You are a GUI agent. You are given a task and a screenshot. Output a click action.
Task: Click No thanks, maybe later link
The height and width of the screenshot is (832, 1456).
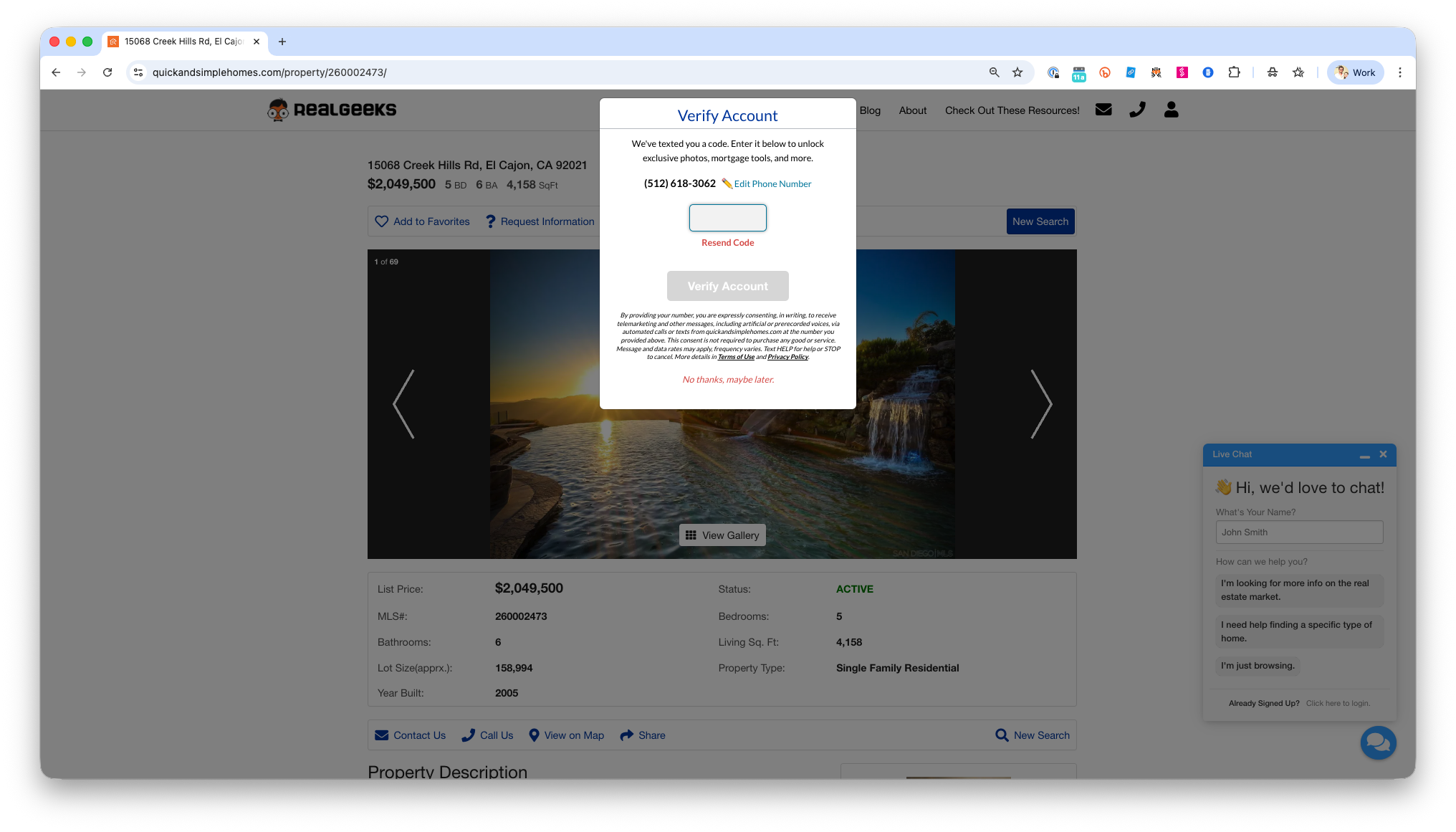tap(728, 380)
